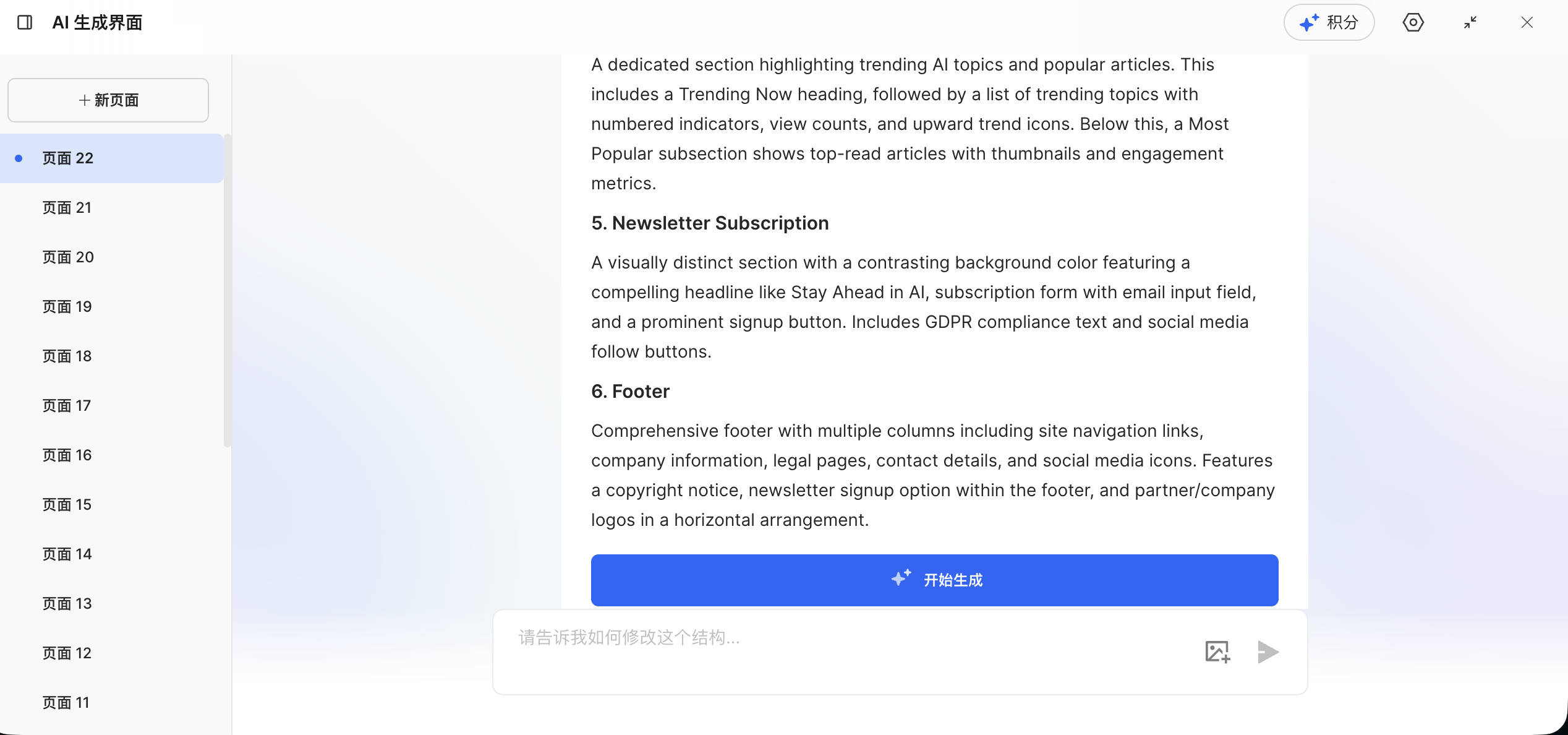
Task: Select 页面 18 in the list
Action: (x=111, y=356)
